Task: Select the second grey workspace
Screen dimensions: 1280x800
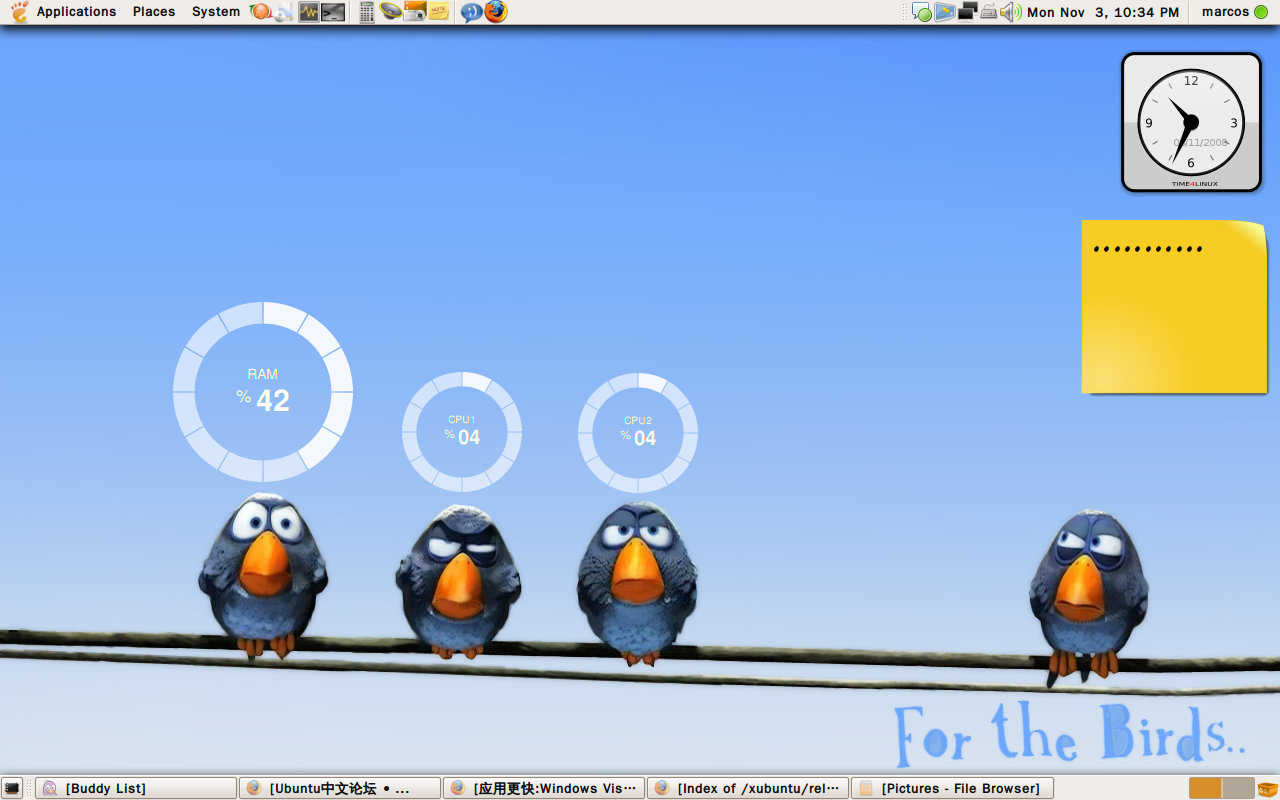Action: (x=1238, y=788)
